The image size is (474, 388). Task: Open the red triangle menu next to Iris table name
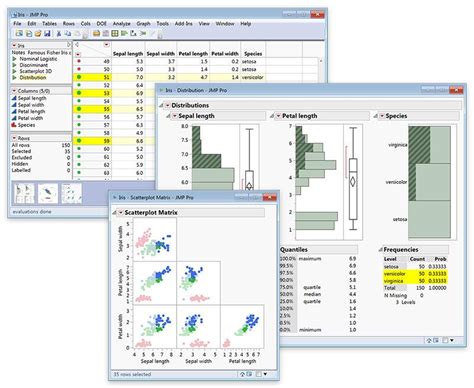pyautogui.click(x=14, y=45)
